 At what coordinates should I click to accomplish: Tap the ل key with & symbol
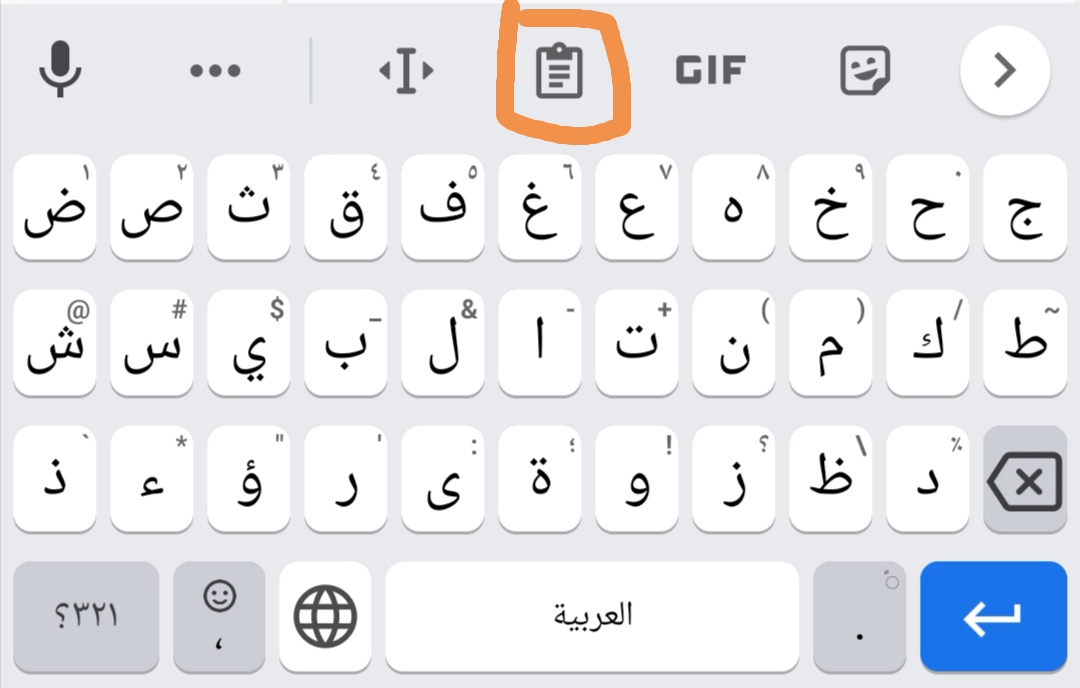click(443, 343)
